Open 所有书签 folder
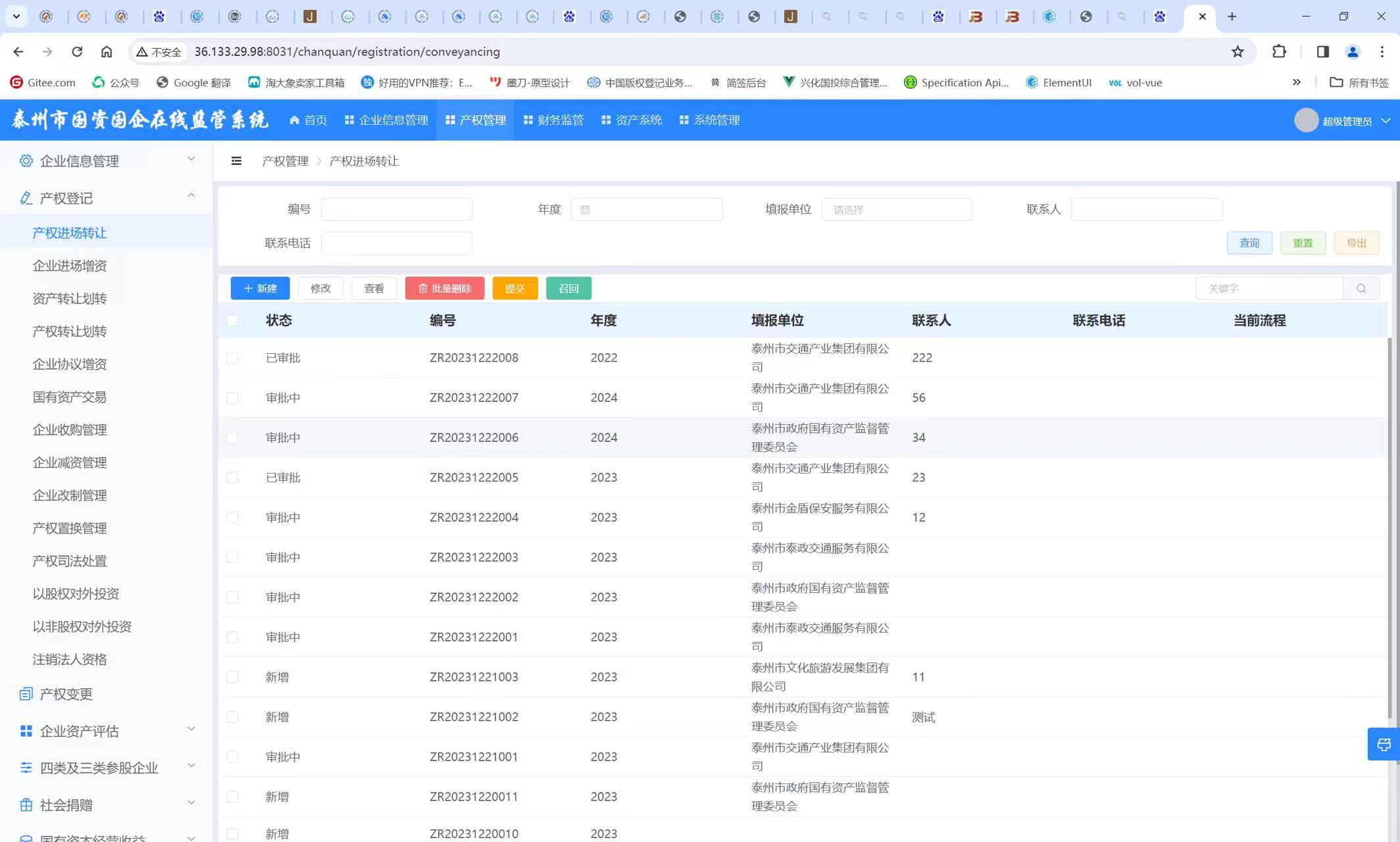Screen dimensions: 1400x842 1359,82
